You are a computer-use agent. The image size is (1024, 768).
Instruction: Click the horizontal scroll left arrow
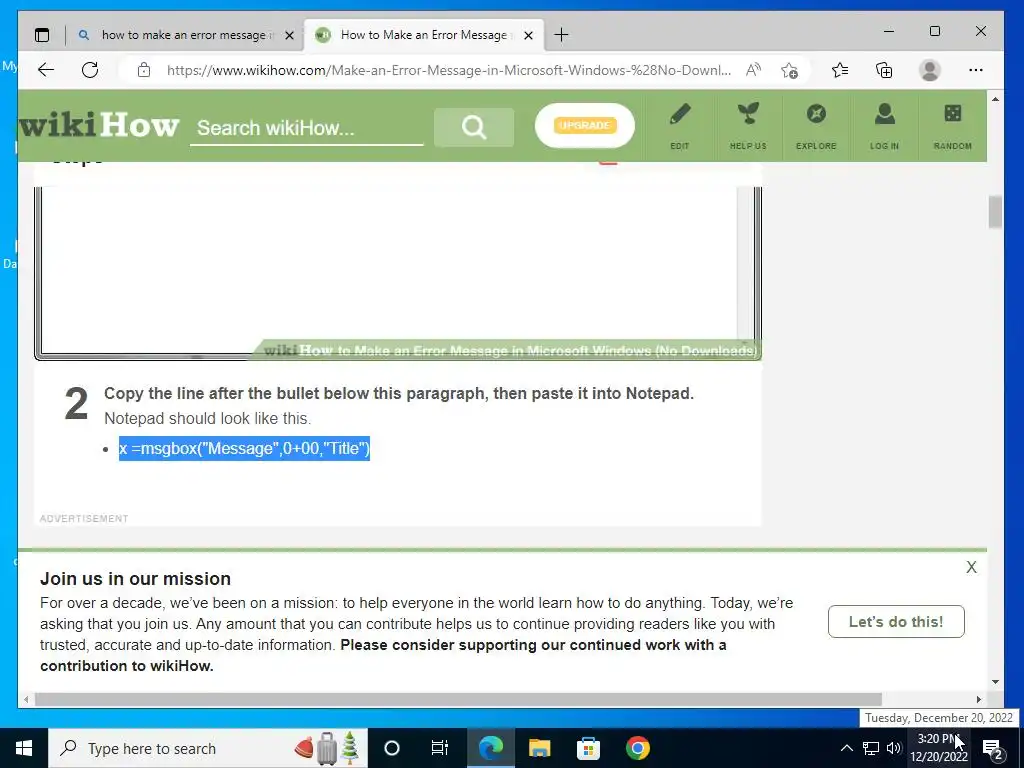click(x=25, y=699)
